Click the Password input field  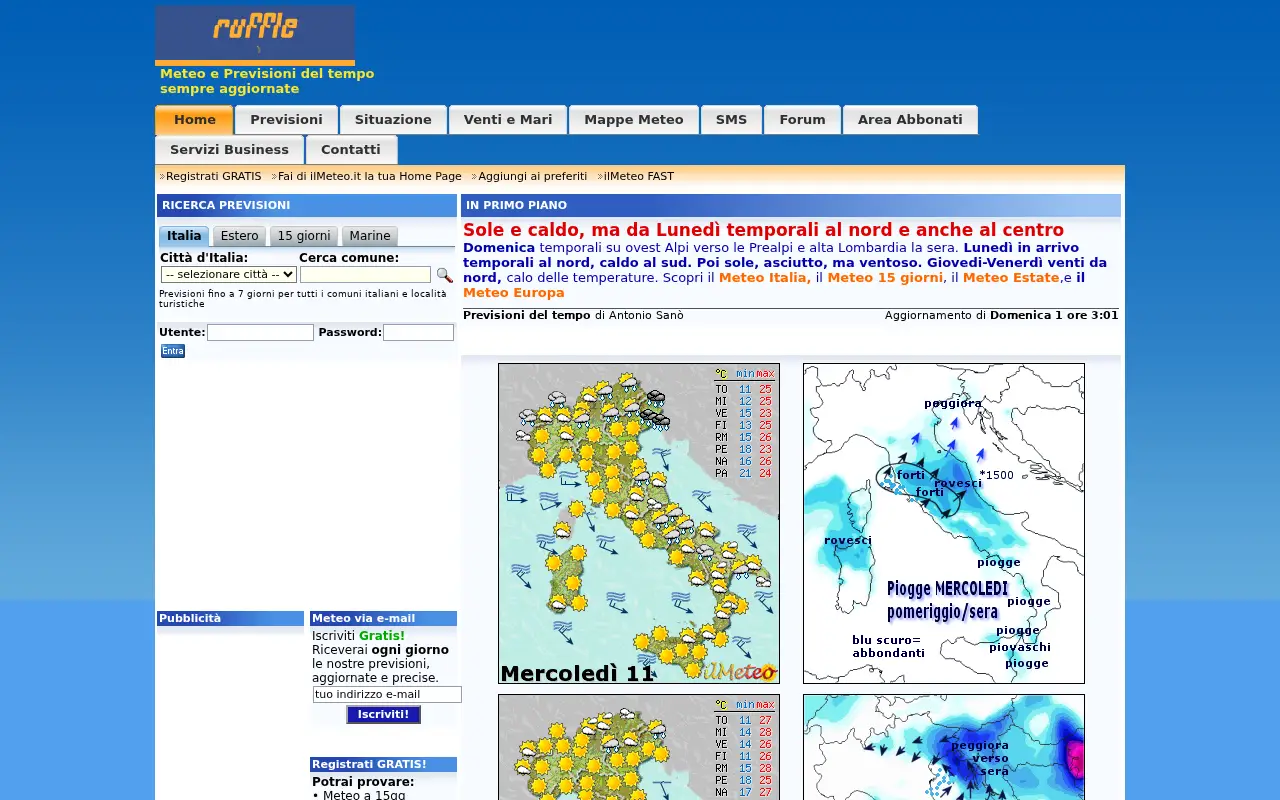[x=418, y=332]
